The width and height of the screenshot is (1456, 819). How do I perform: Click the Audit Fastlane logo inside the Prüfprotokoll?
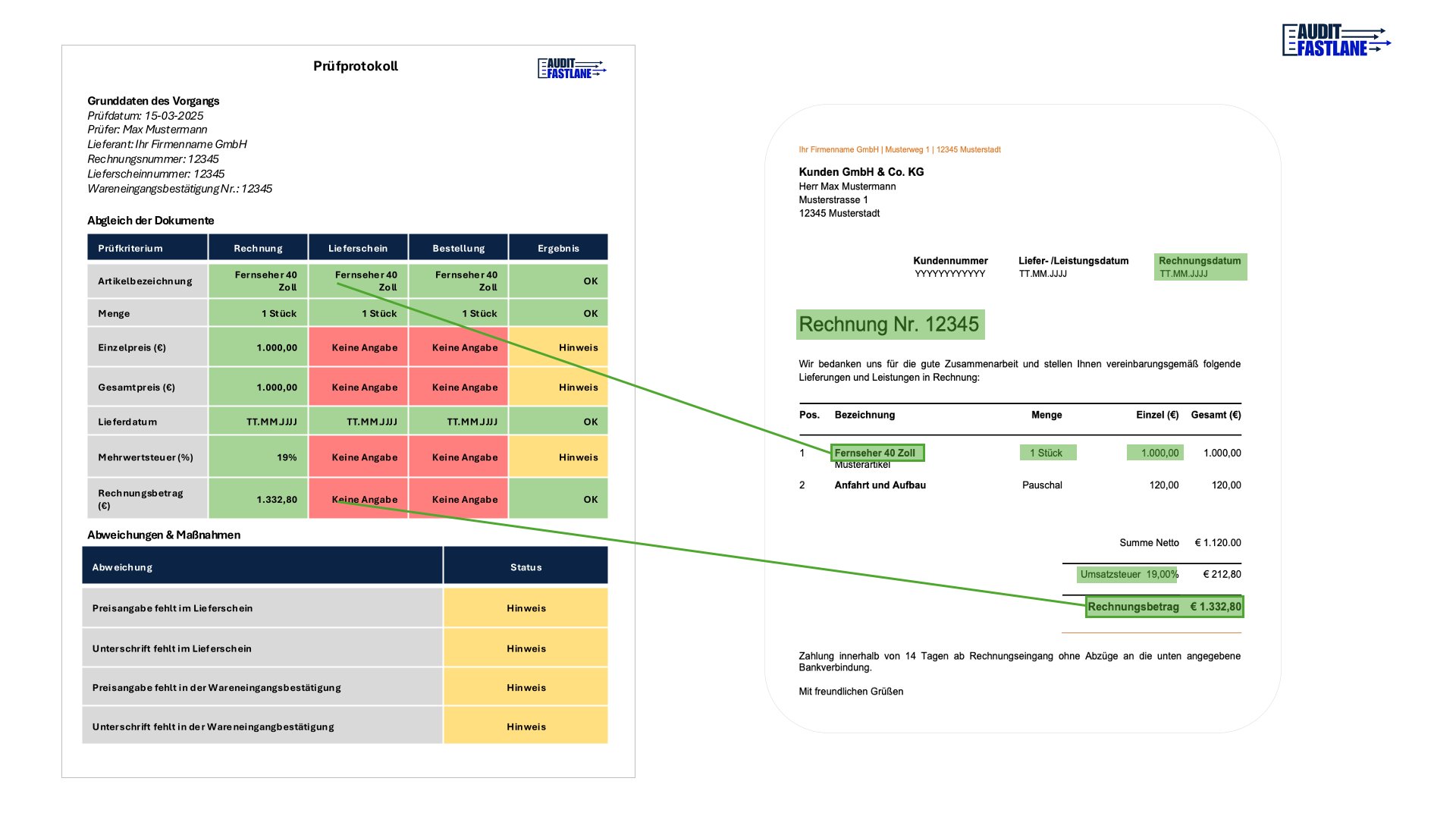pyautogui.click(x=572, y=68)
